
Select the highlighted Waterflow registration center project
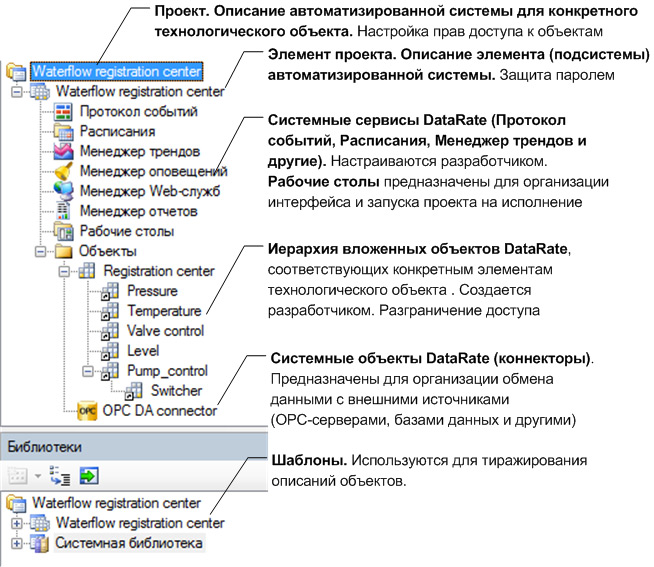click(x=117, y=71)
